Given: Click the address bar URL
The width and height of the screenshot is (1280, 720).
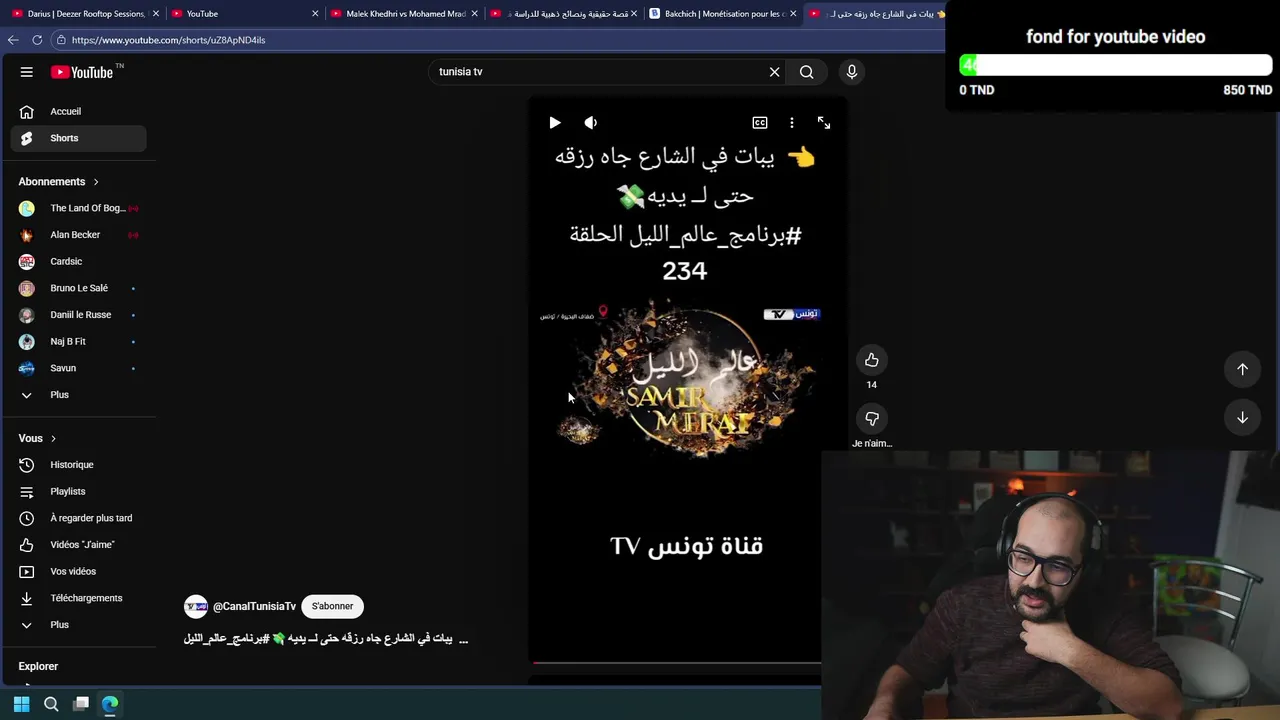Looking at the screenshot, I should (168, 40).
